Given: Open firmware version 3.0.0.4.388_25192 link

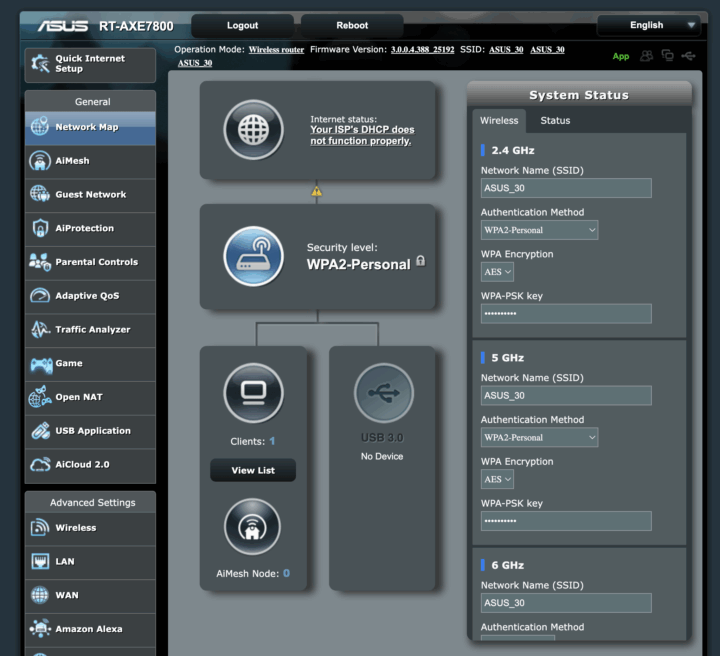Looking at the screenshot, I should pos(422,50).
